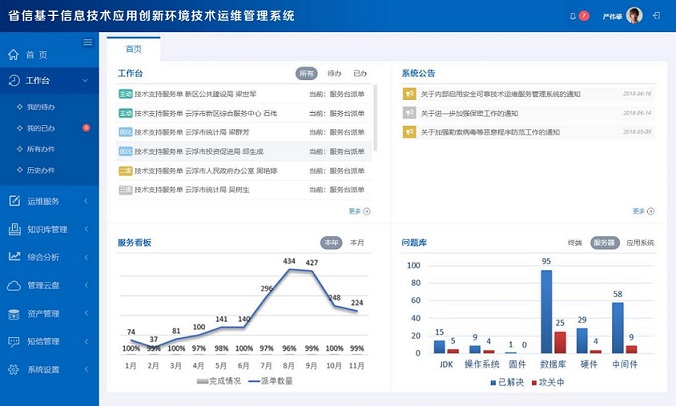Click the 数据库 resolved bar showing 95
This screenshot has height=406, width=676.
(546, 311)
